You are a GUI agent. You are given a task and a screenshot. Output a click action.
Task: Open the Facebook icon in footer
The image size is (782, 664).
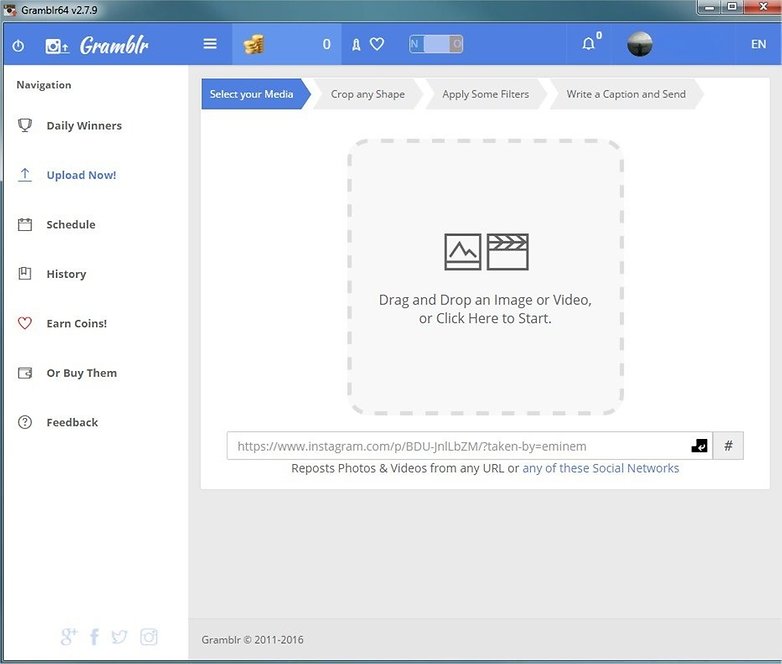coord(94,637)
